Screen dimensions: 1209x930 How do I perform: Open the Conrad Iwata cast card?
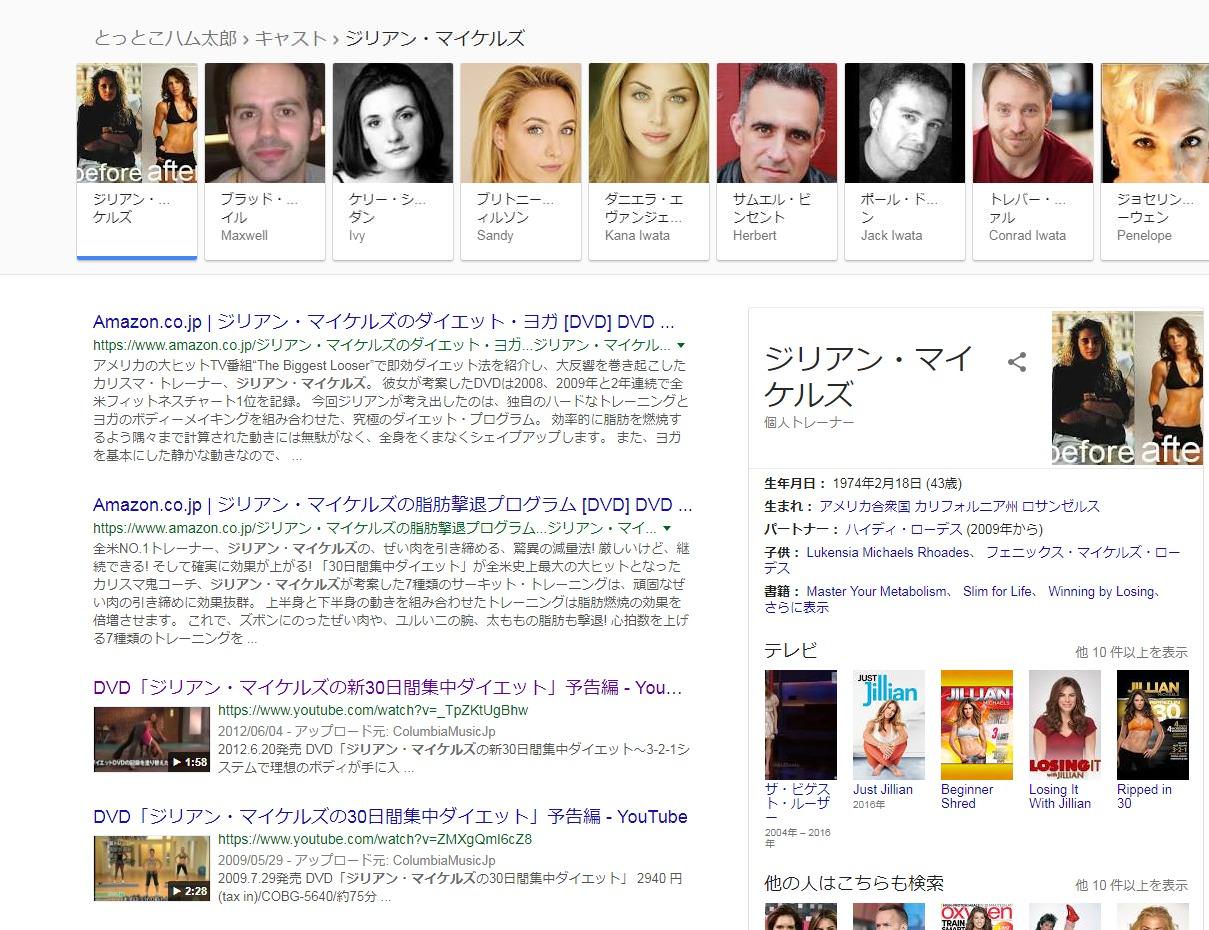(x=1033, y=161)
